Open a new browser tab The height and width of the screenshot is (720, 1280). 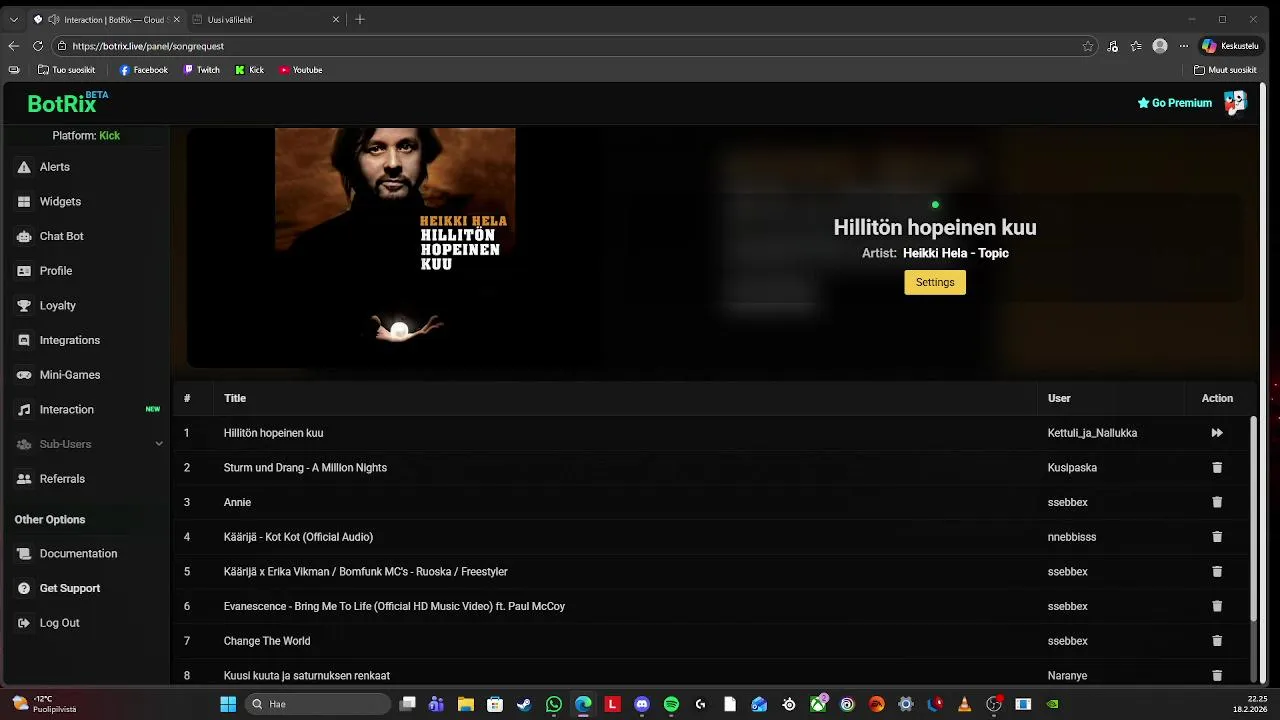tap(360, 19)
